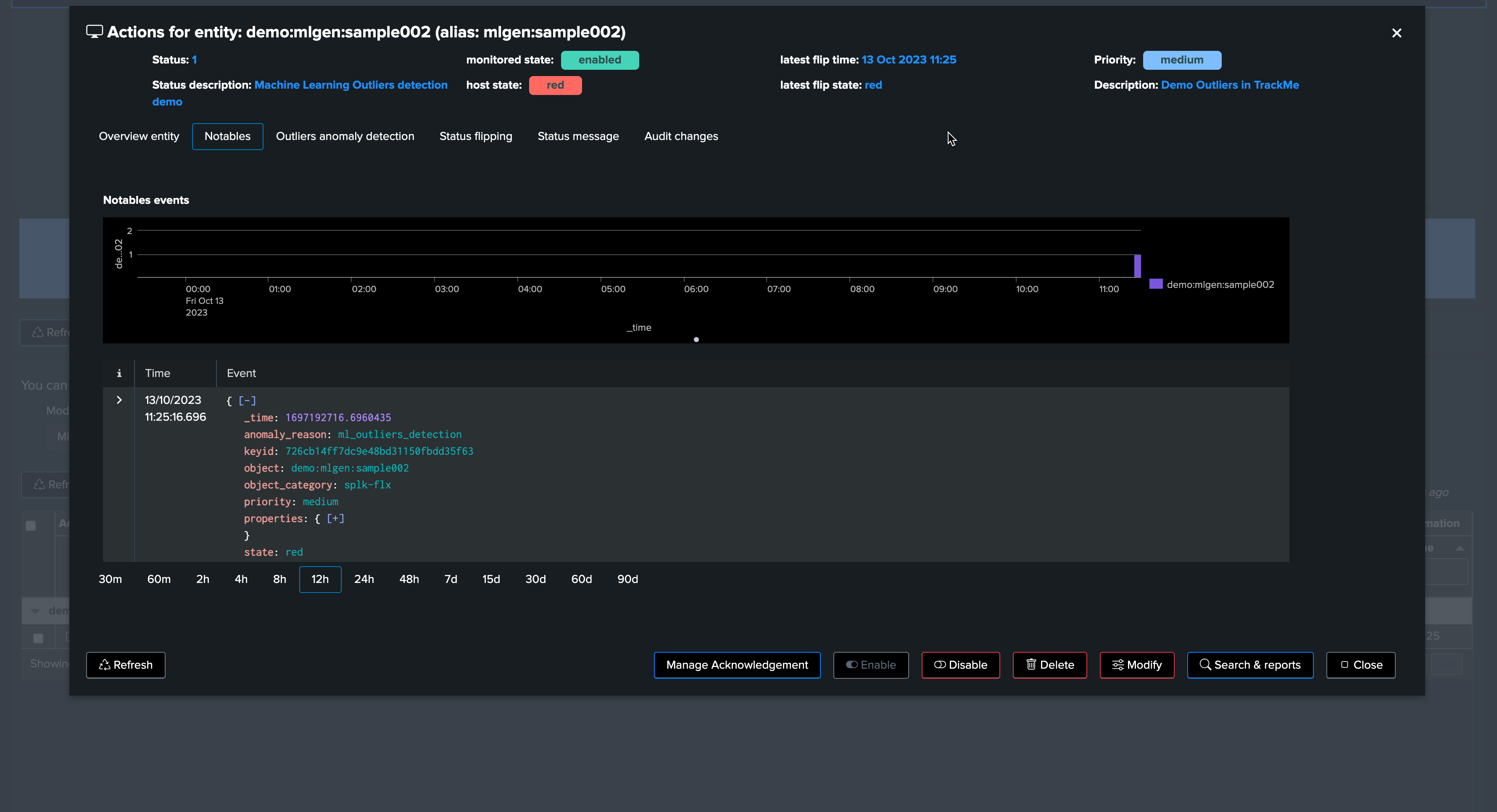
Task: Toggle the row checkbox in background table
Action: (38, 638)
